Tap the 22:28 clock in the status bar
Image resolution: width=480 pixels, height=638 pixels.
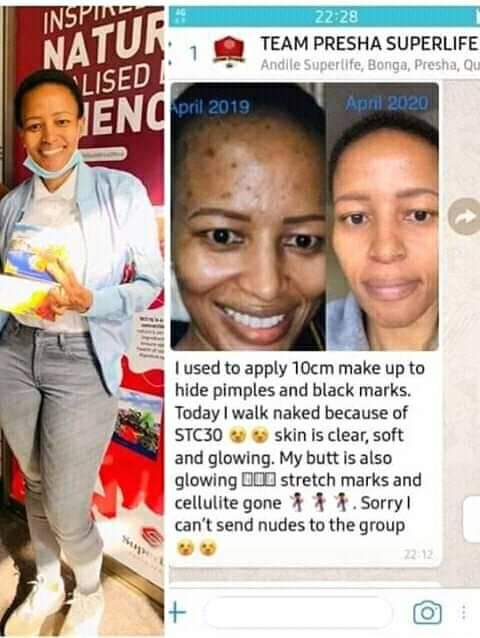(336, 17)
